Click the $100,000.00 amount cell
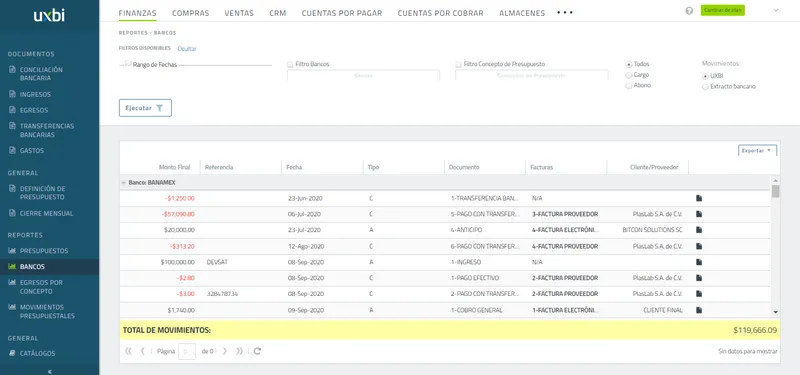The width and height of the screenshot is (800, 375). [178, 262]
